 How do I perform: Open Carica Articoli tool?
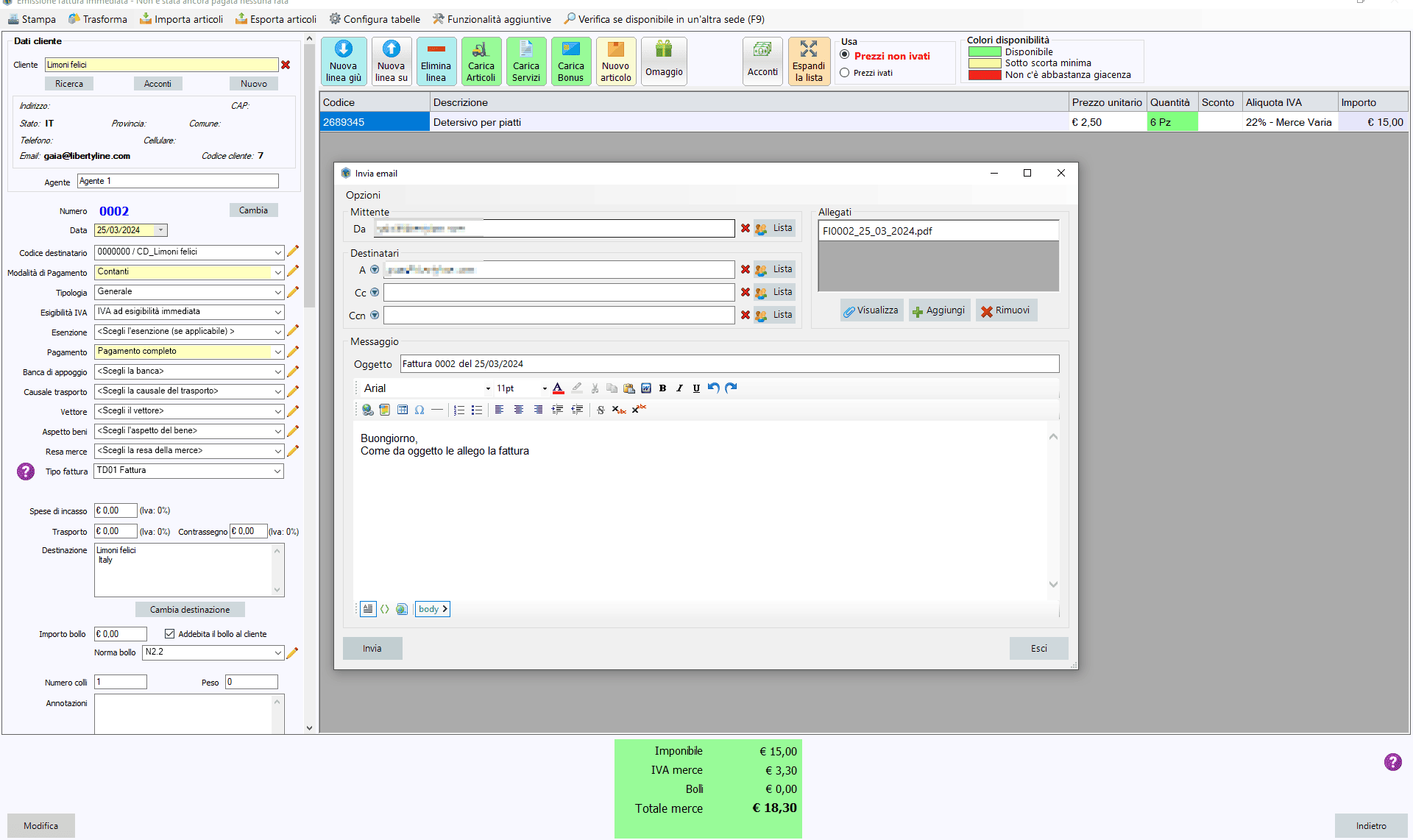coord(481,61)
